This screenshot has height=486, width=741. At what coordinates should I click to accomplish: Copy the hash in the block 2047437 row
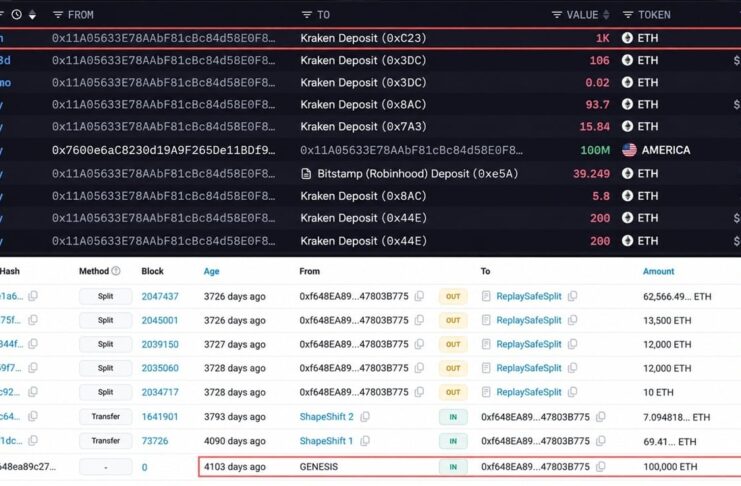33,296
